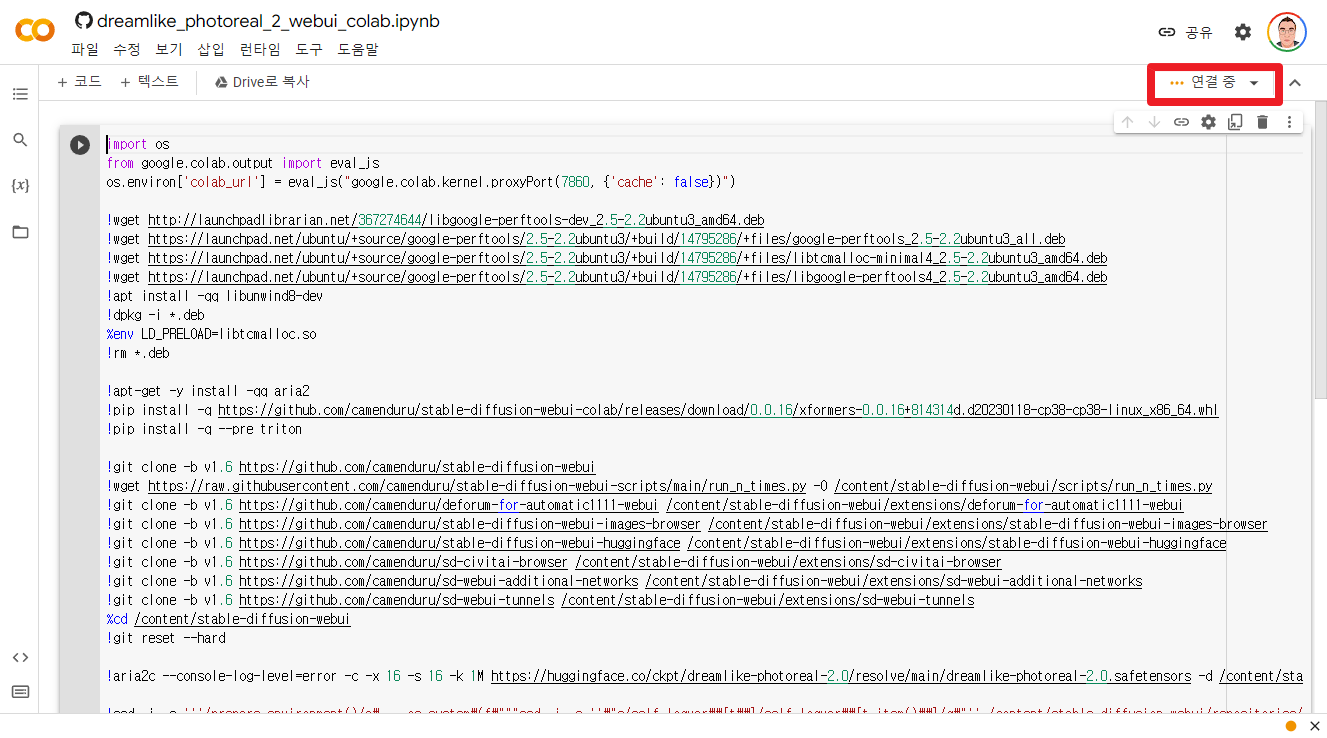Click the '!dpkg -i *.deb' line

(155, 315)
